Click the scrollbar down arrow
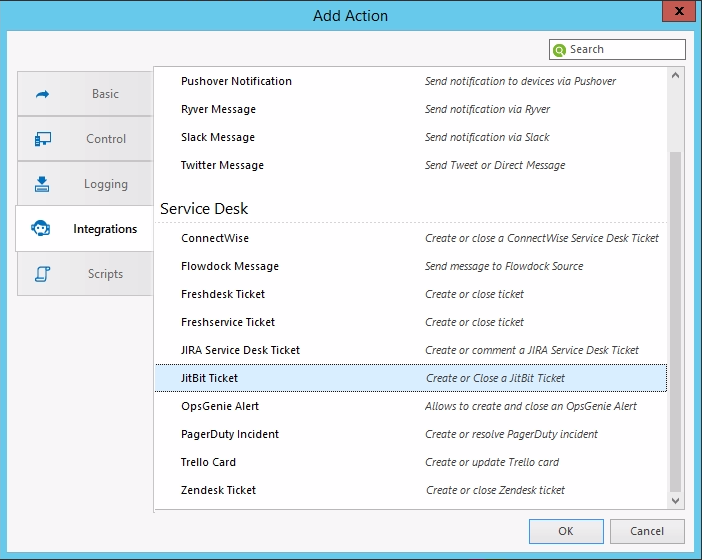The image size is (702, 560). pos(676,500)
